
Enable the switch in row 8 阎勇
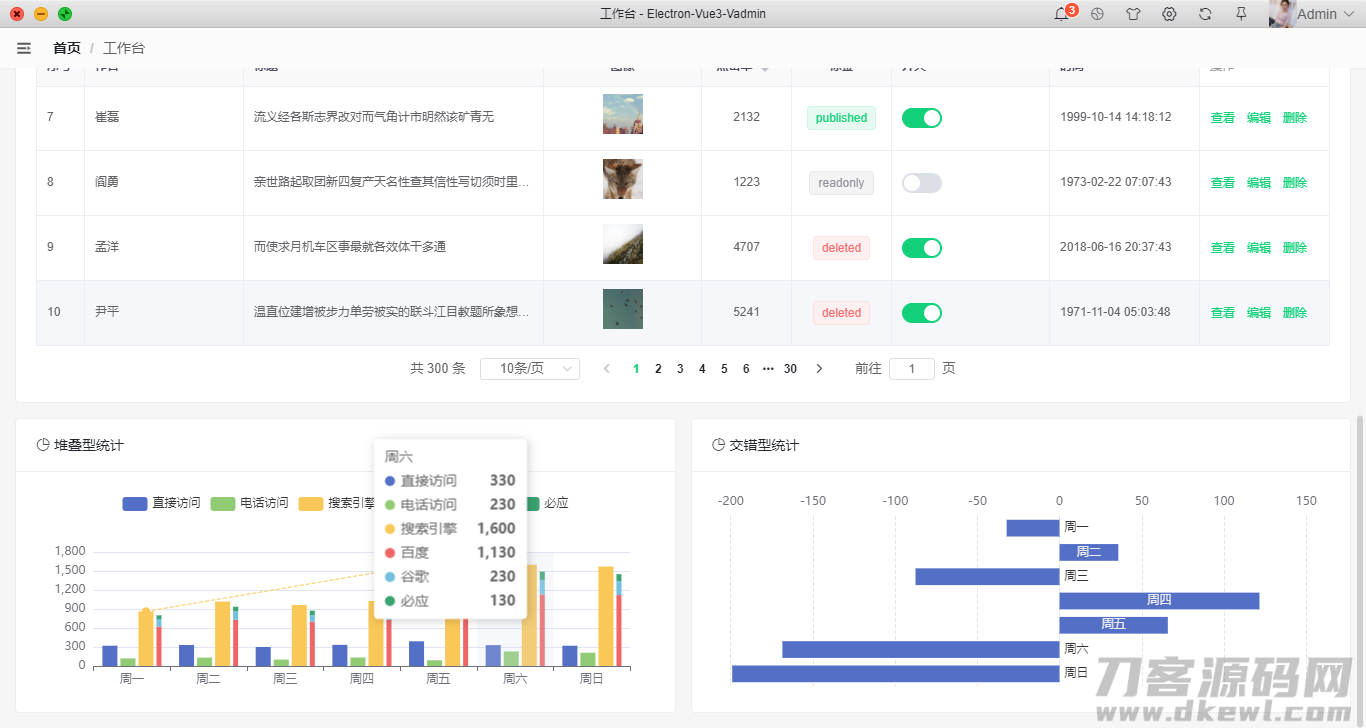pos(922,183)
